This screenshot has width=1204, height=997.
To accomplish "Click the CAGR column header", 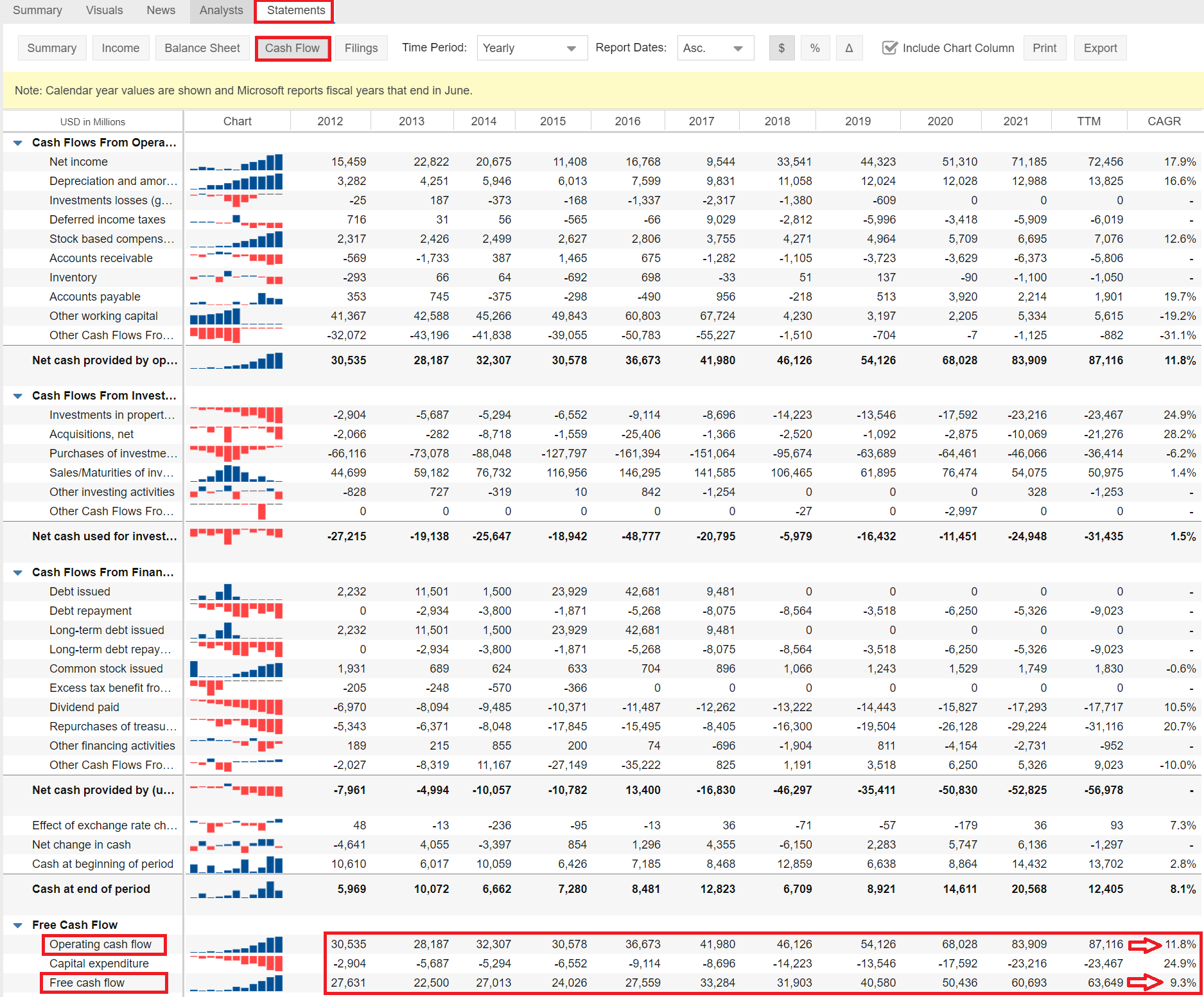I will (x=1164, y=121).
